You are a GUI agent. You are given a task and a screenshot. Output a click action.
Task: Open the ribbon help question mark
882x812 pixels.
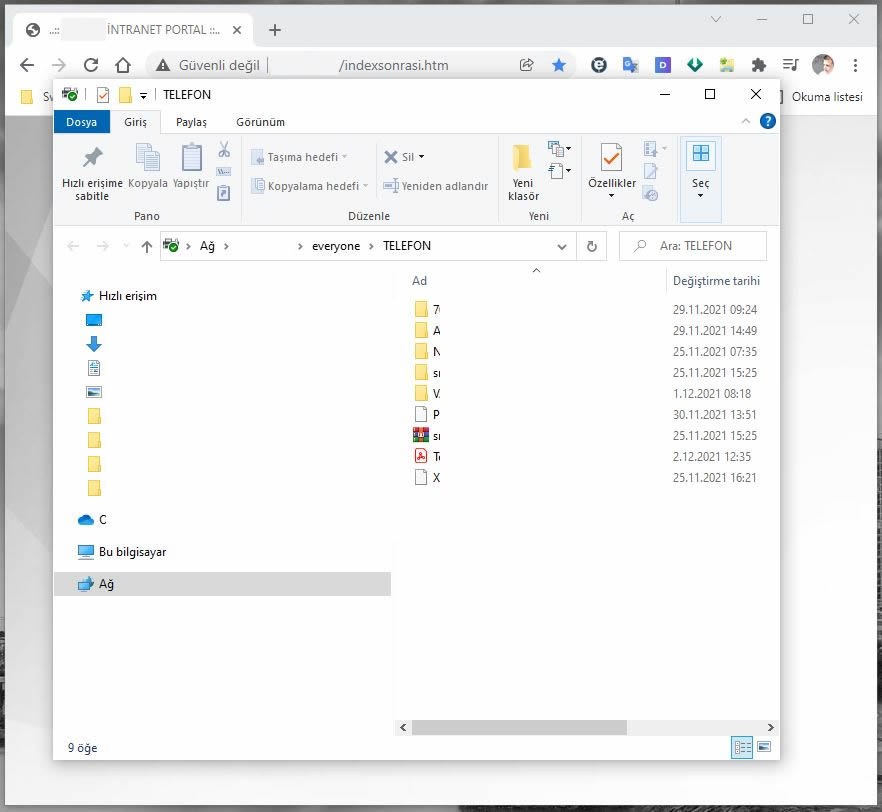point(767,122)
